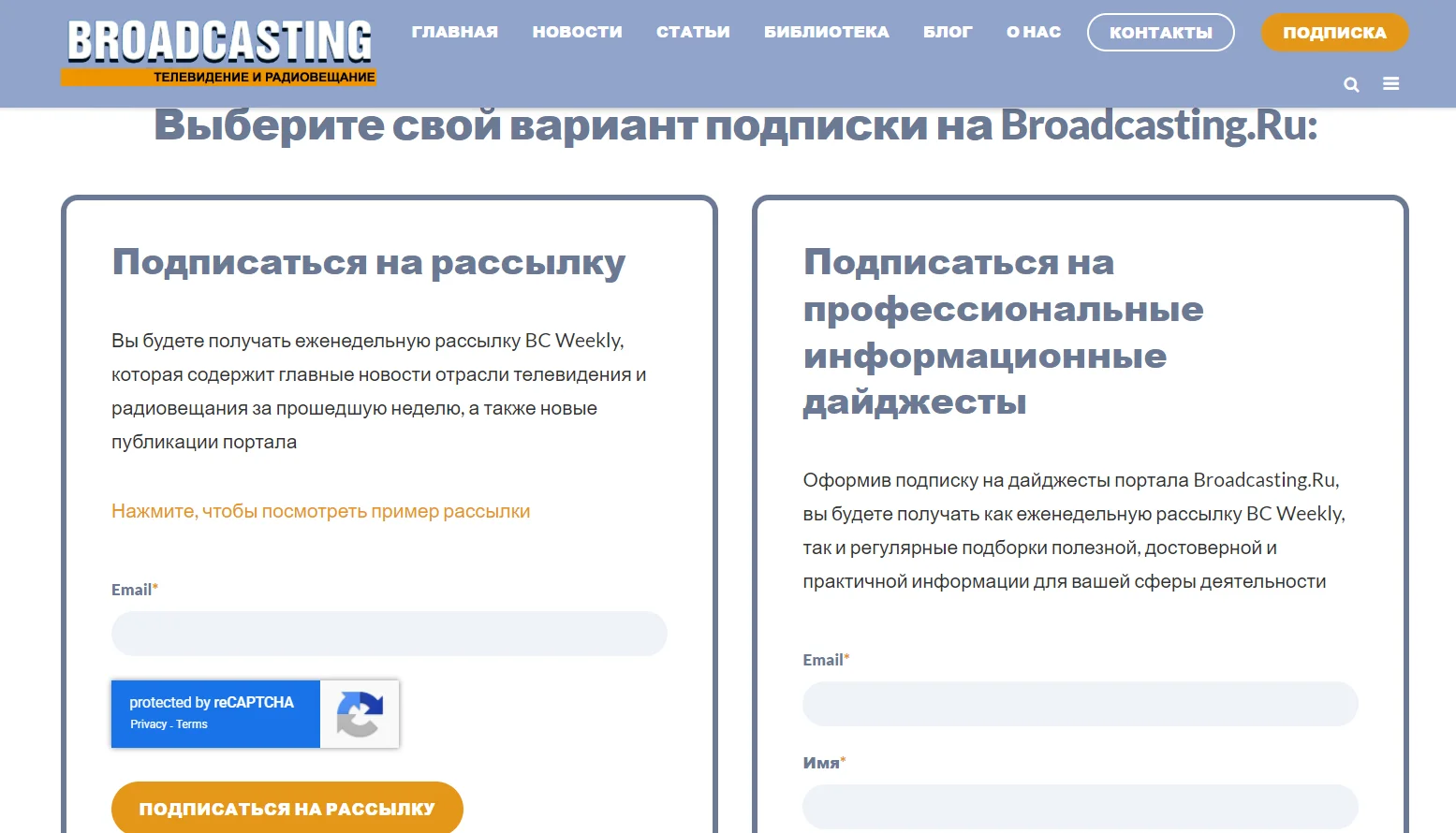The height and width of the screenshot is (833, 1456).
Task: Open the НОВОСТИ menu item
Action: 578,32
